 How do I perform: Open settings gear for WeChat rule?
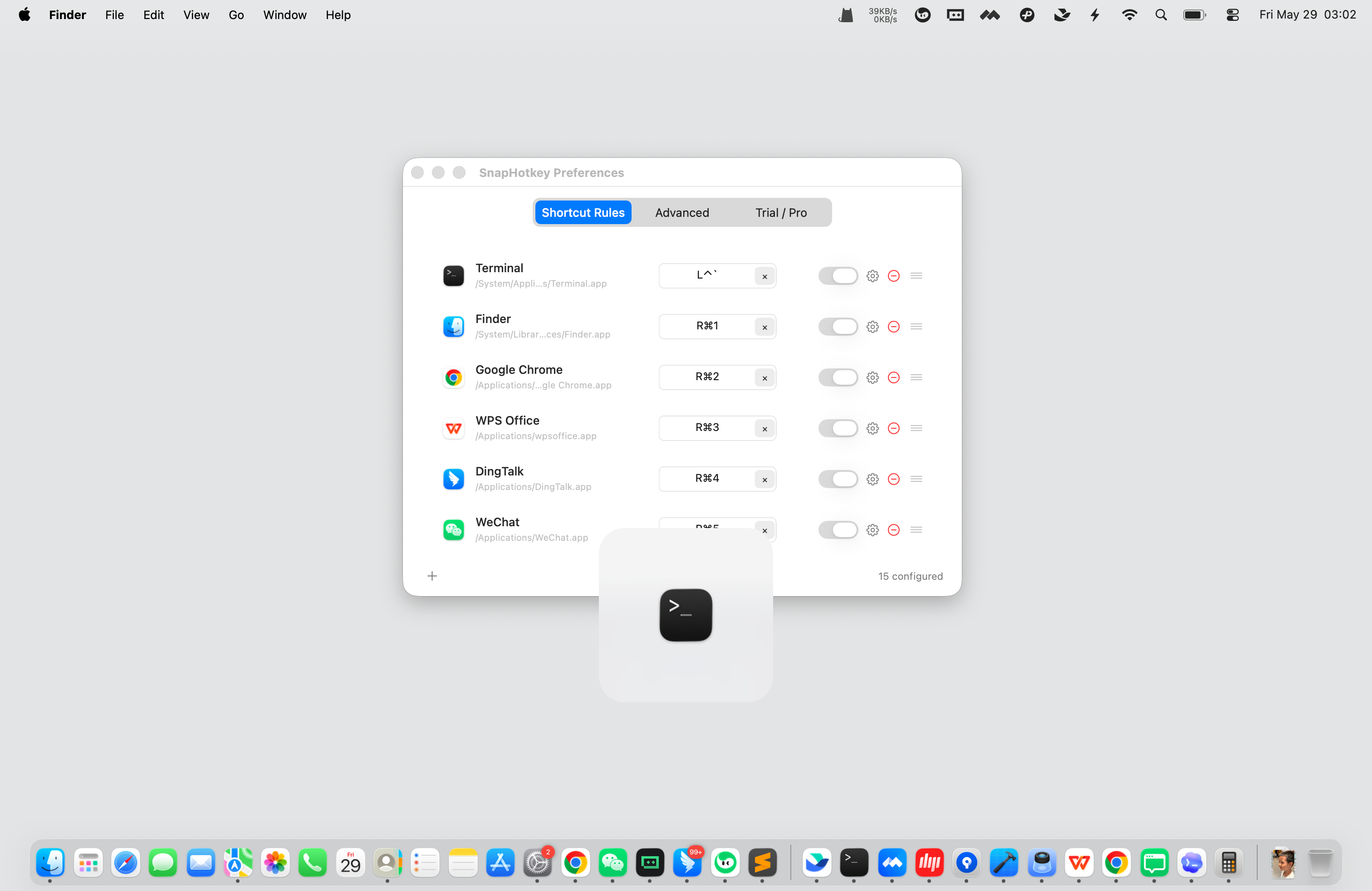pyautogui.click(x=872, y=529)
